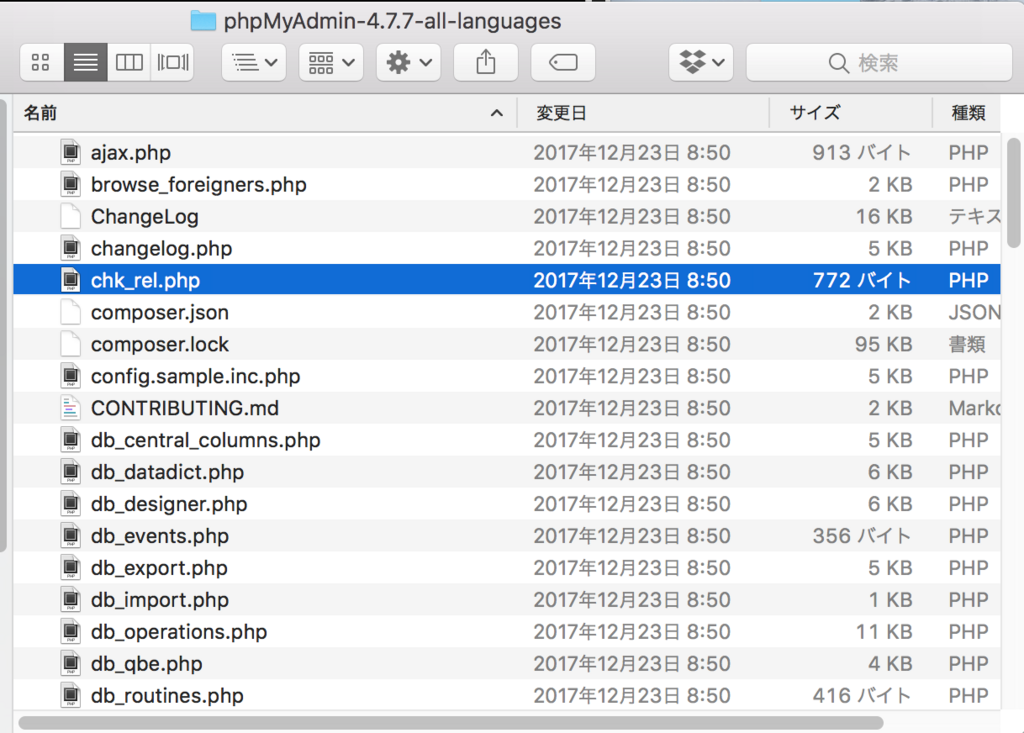The image size is (1024, 733).
Task: Select the changelog.php file name
Action: pyautogui.click(x=161, y=249)
